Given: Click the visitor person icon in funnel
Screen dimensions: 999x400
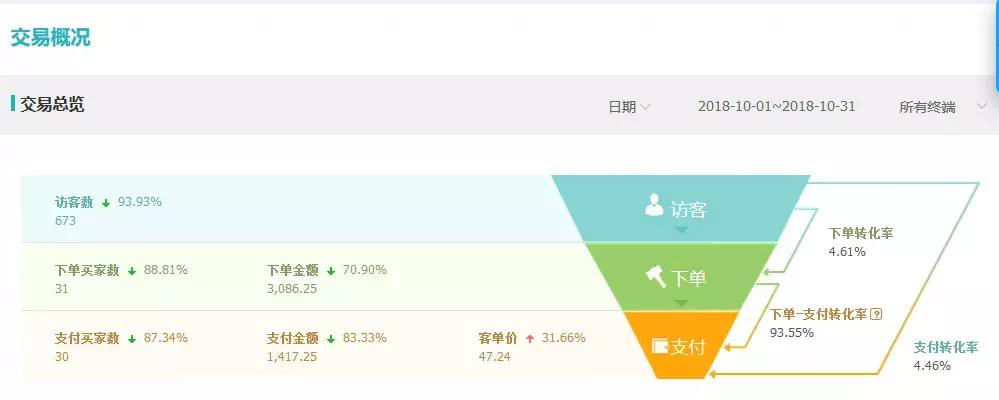Looking at the screenshot, I should (x=654, y=205).
